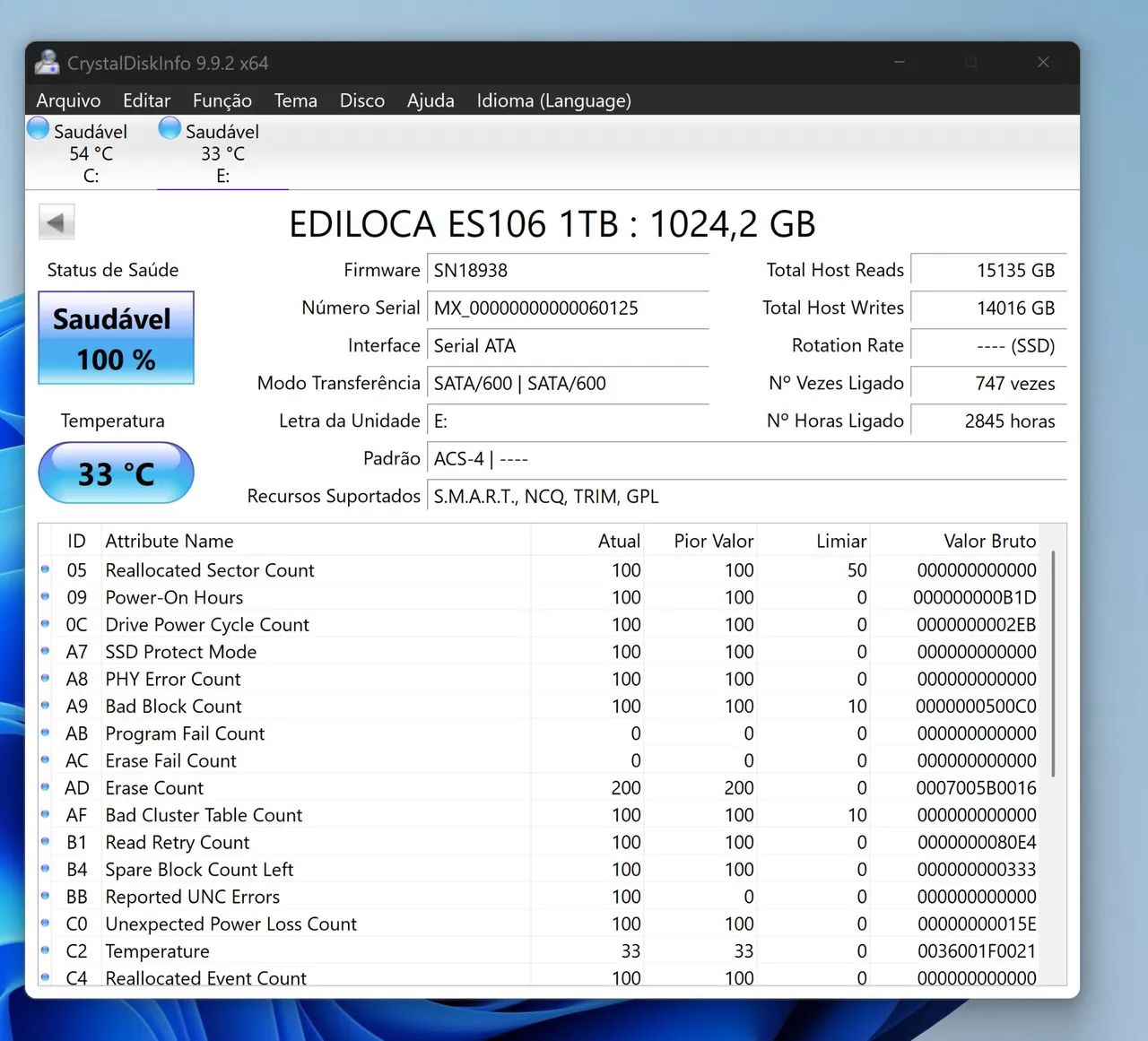The width and height of the screenshot is (1148, 1041).
Task: Click the Pior Valor column header
Action: click(x=700, y=541)
